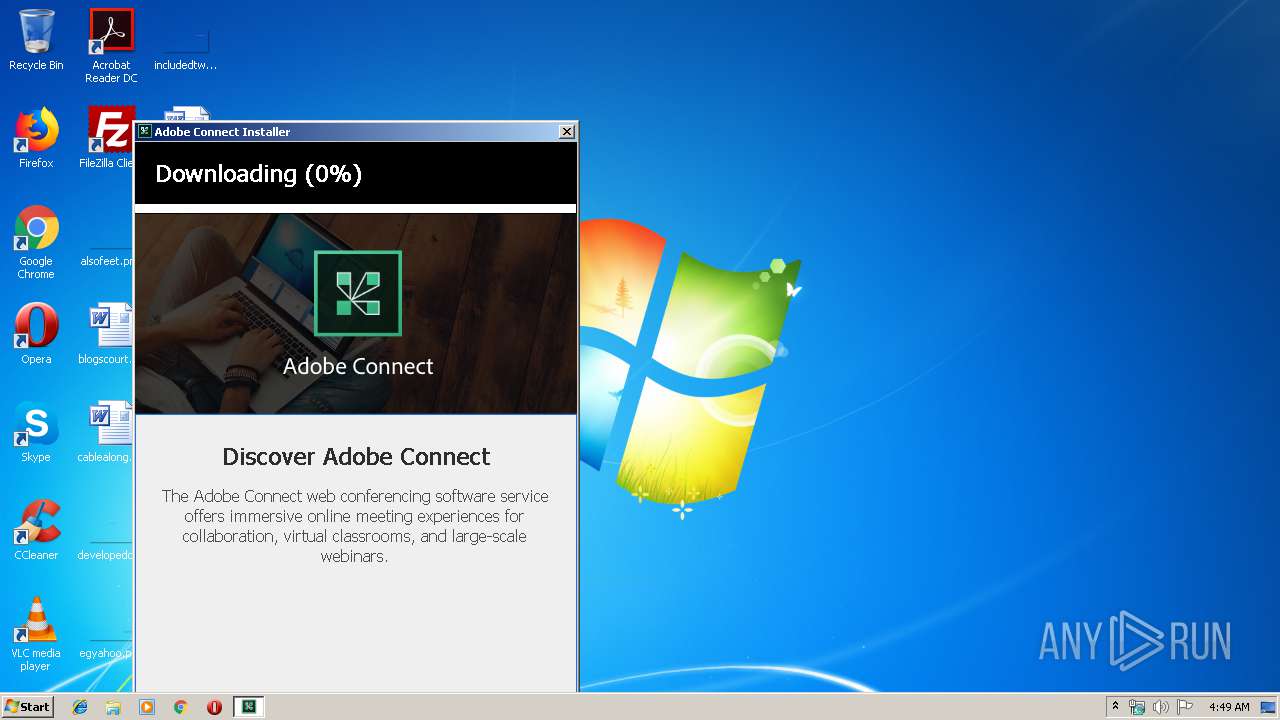The image size is (1280, 720).
Task: Select the includedtw... desktop file
Action: tap(185, 46)
